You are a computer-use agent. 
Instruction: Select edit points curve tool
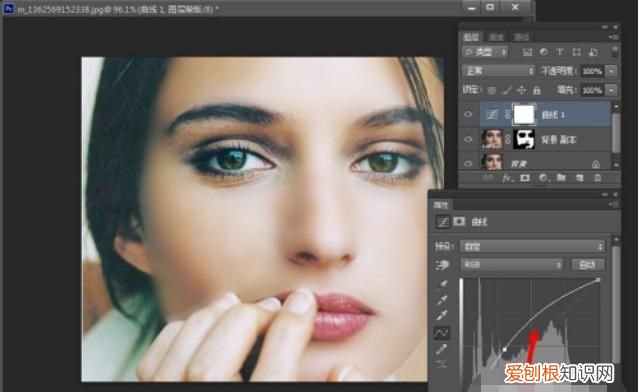442,333
